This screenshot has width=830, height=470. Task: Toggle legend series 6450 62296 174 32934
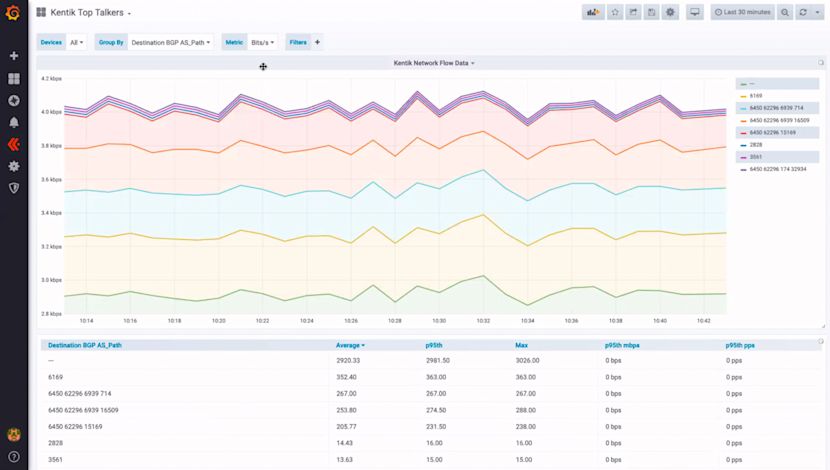pos(777,169)
